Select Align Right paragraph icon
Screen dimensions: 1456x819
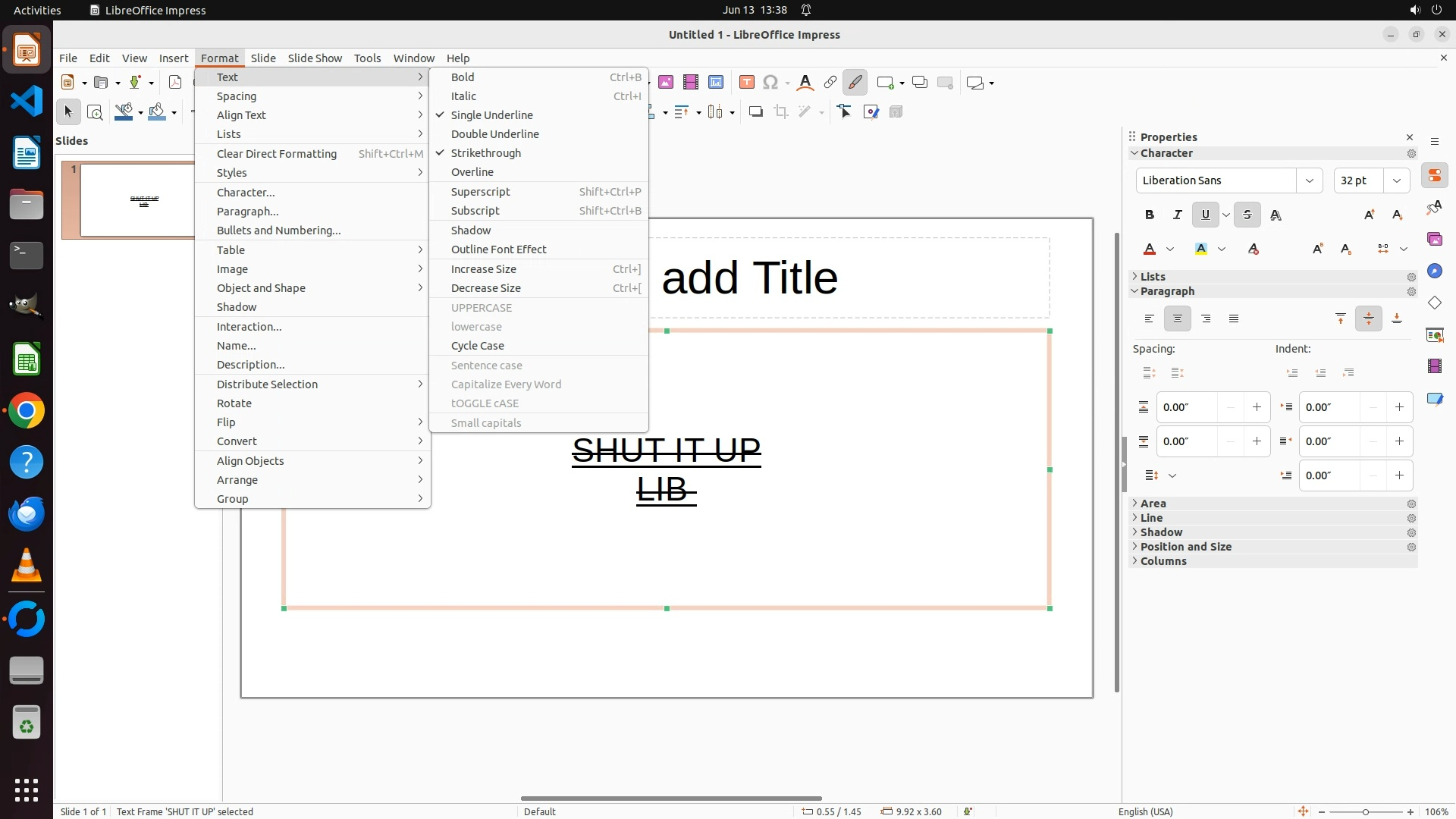tap(1206, 318)
